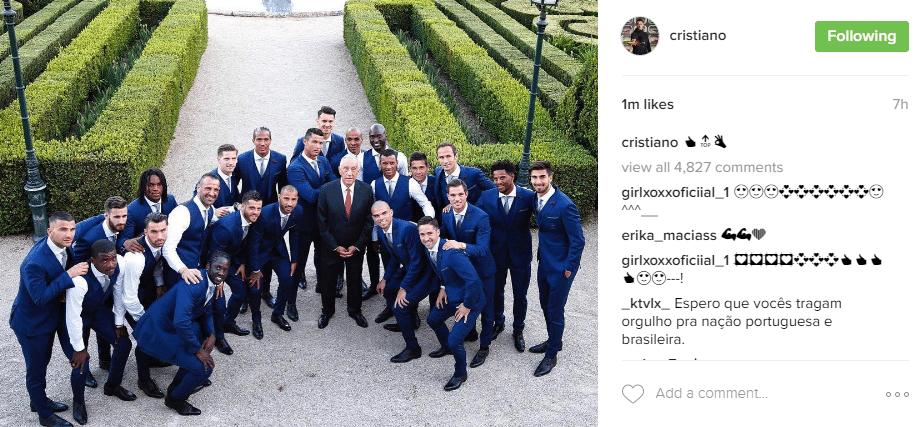Image resolution: width=916 pixels, height=427 pixels.
Task: Open first girlxoxxoficiial_1 comment username
Action: coord(675,192)
